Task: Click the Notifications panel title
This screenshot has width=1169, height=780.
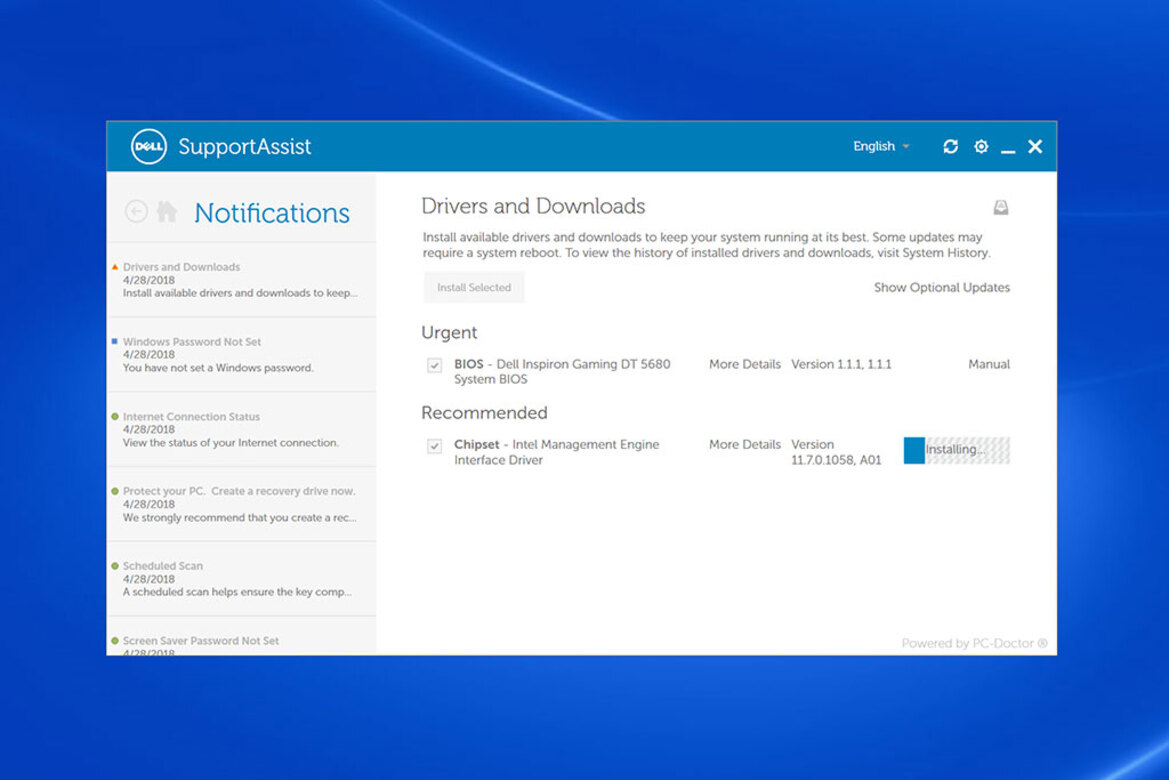Action: pyautogui.click(x=271, y=213)
